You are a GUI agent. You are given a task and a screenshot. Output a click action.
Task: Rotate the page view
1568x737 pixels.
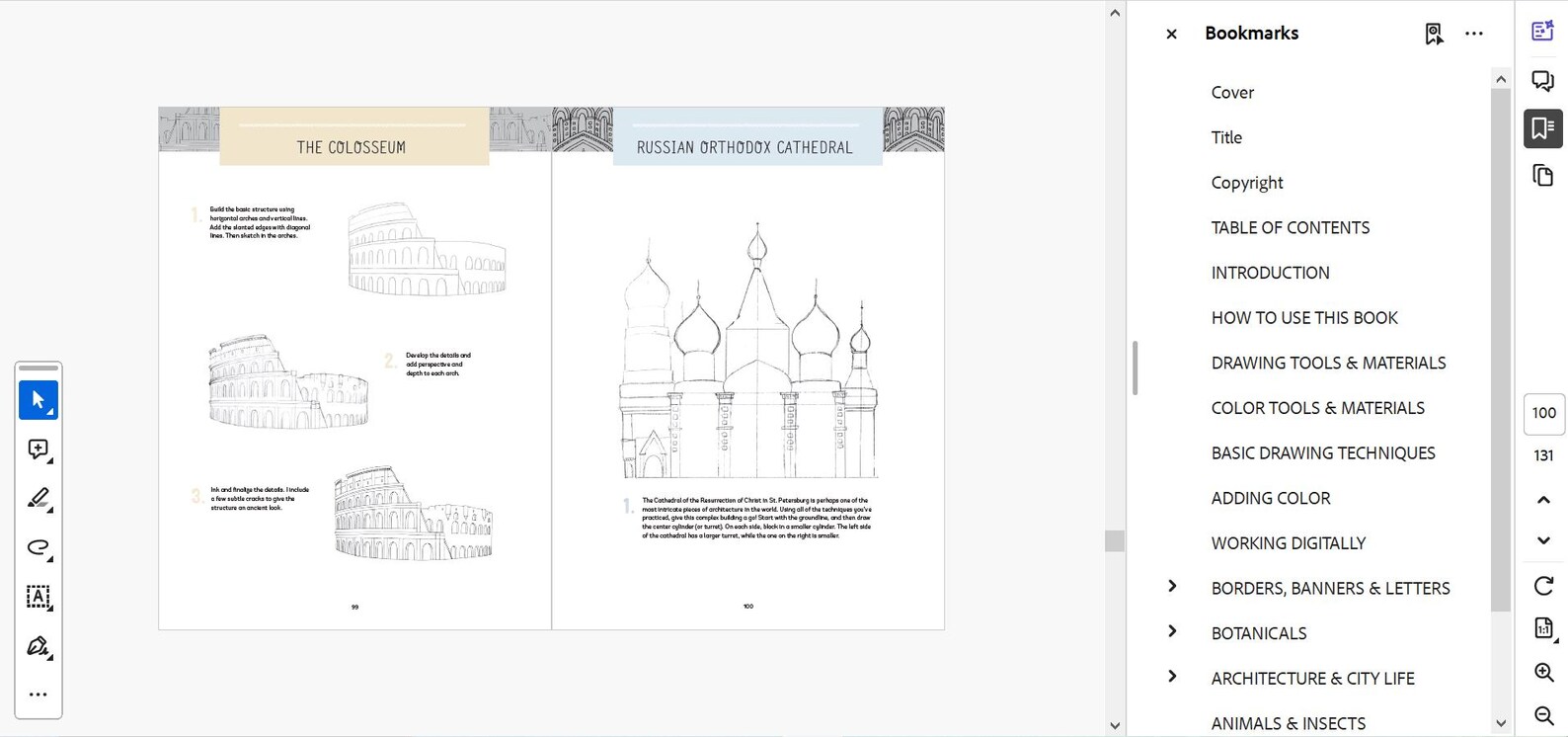(1544, 586)
